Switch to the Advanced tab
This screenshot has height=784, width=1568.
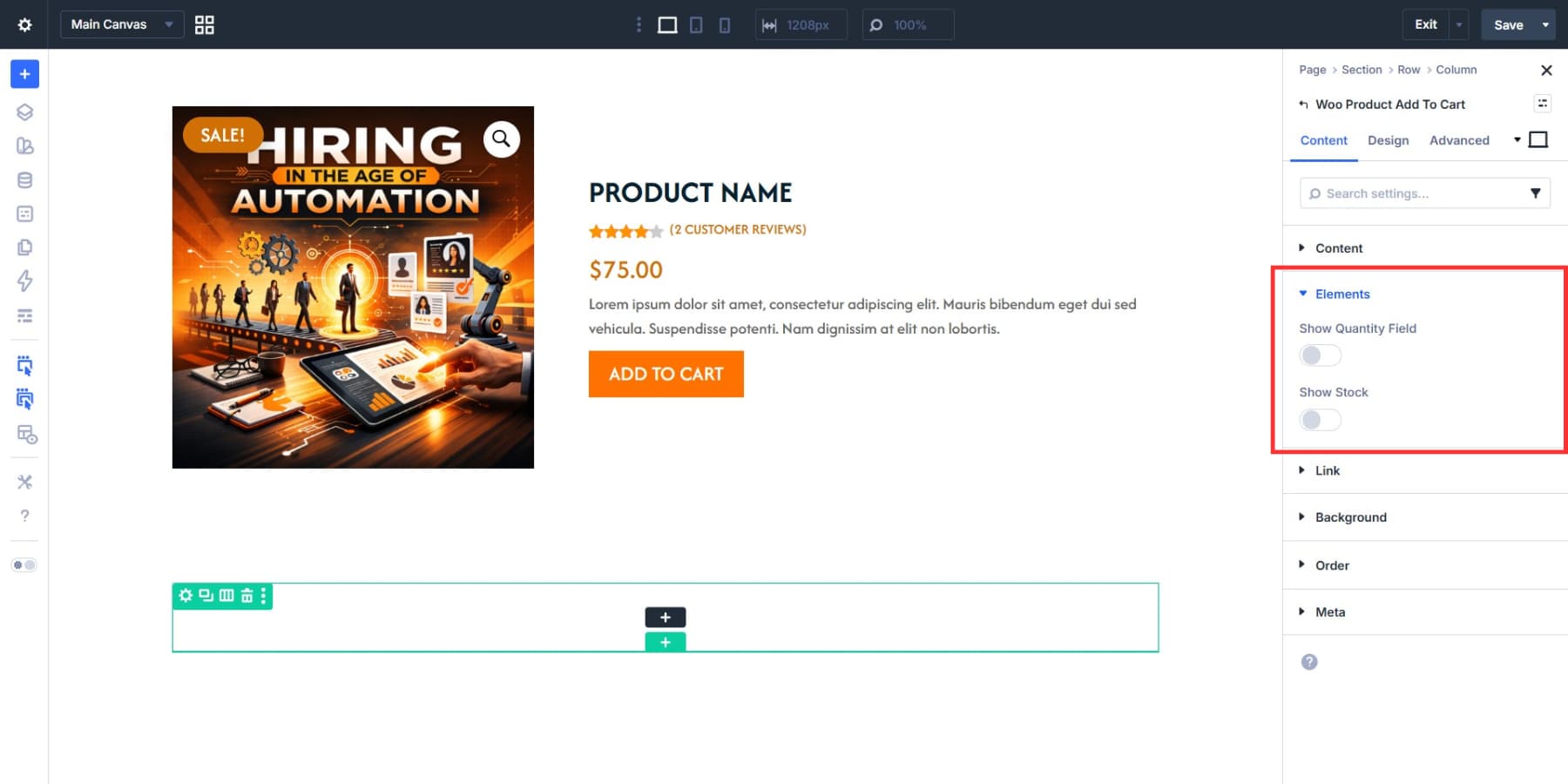1459,140
